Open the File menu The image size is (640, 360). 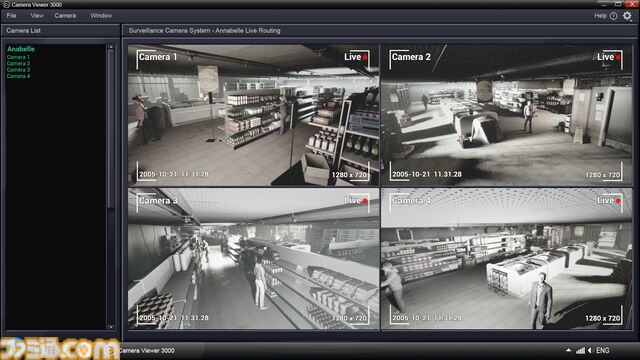(11, 16)
